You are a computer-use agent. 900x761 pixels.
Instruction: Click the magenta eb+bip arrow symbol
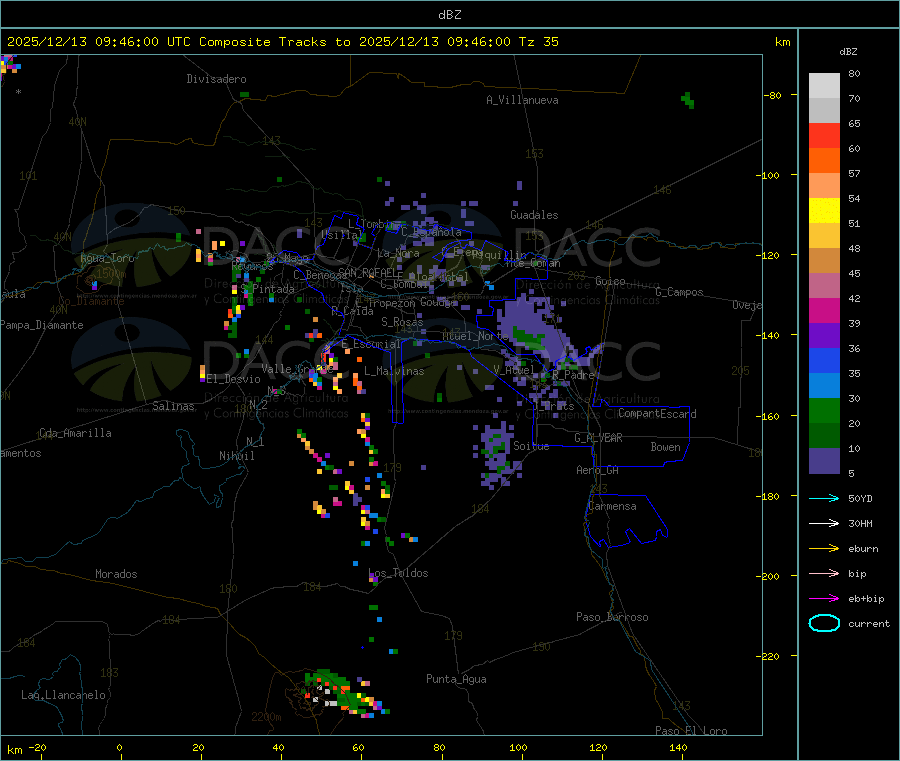[824, 599]
